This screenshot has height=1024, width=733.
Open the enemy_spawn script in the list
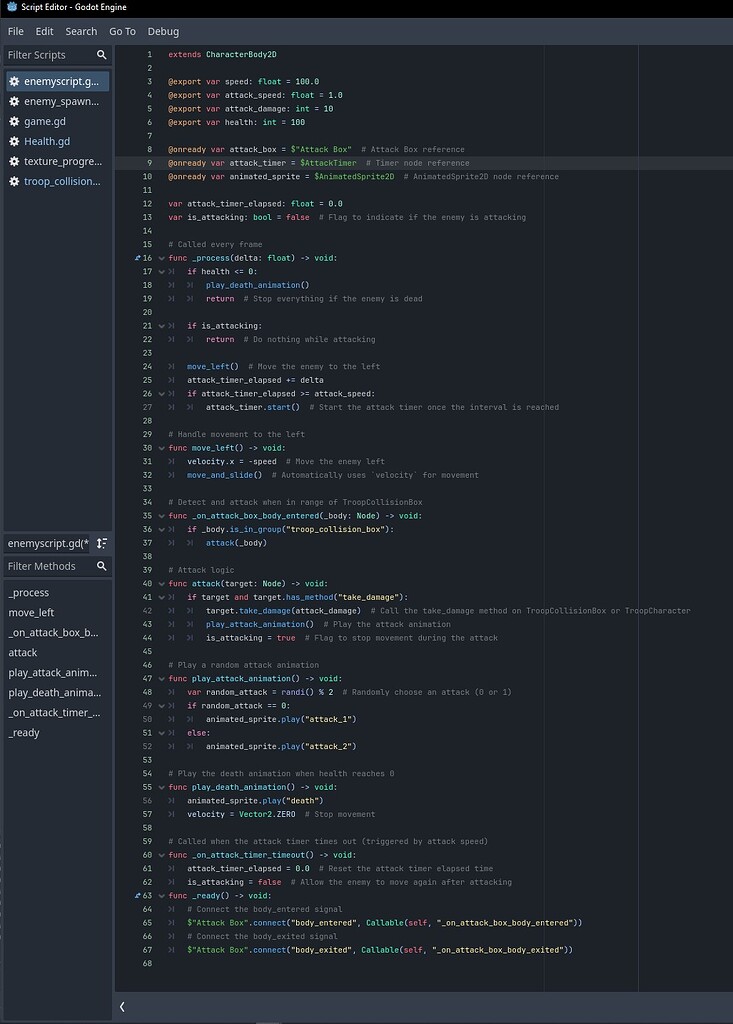pyautogui.click(x=60, y=101)
